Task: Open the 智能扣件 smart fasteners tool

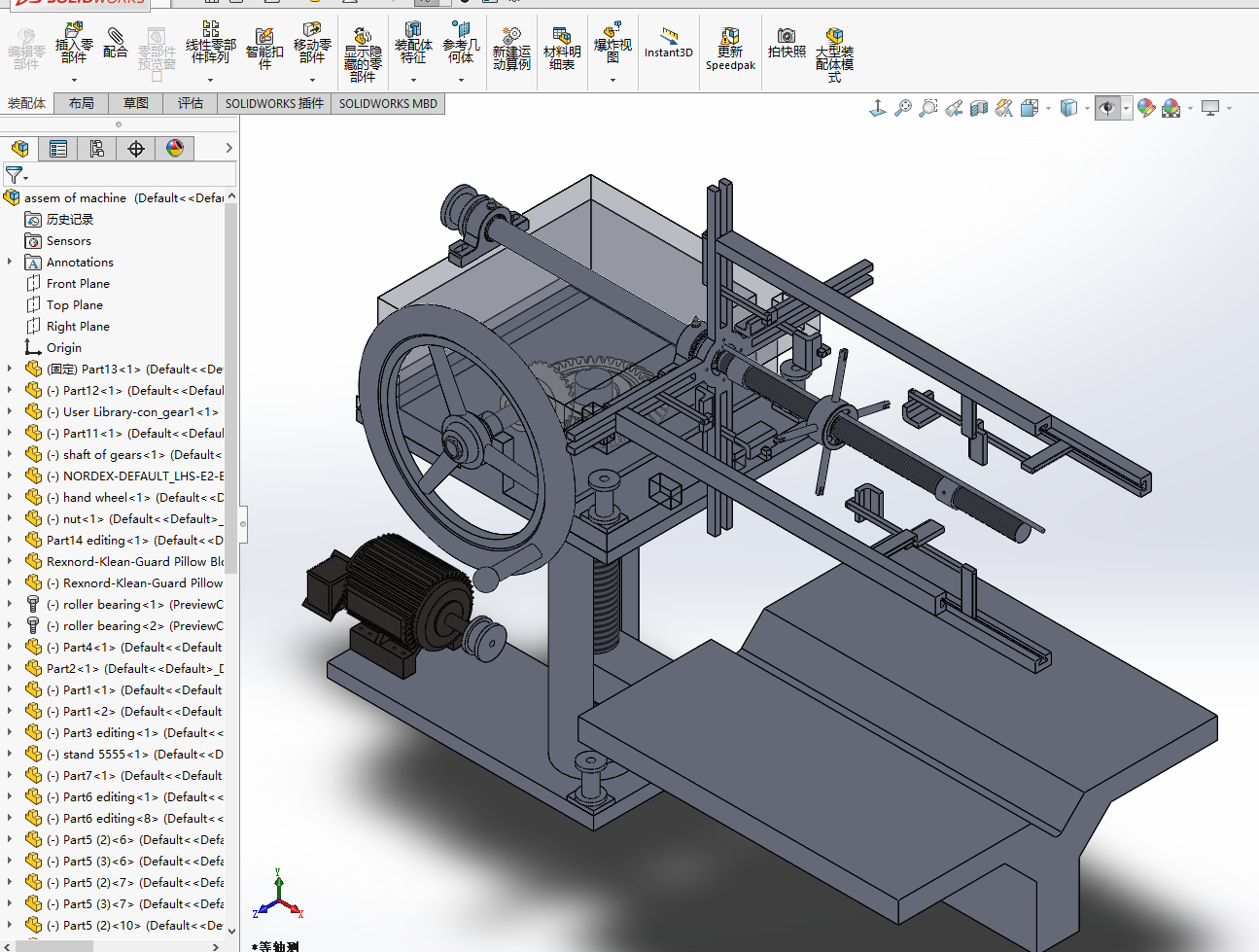Action: 264,48
